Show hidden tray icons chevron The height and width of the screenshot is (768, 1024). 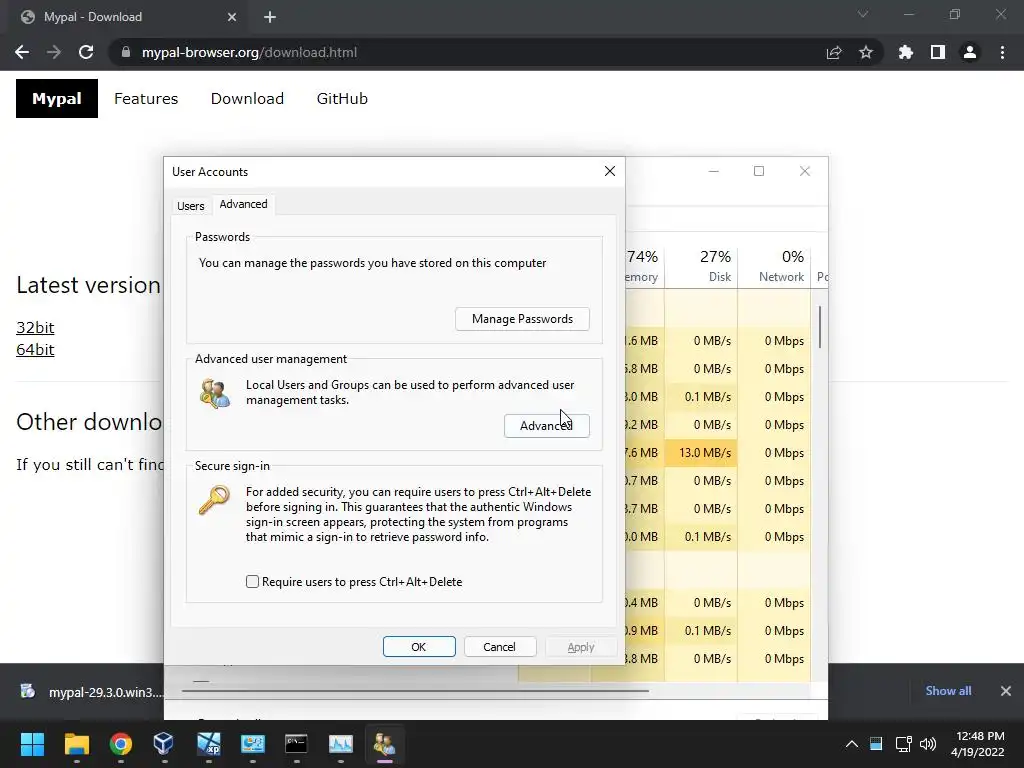[x=852, y=744]
